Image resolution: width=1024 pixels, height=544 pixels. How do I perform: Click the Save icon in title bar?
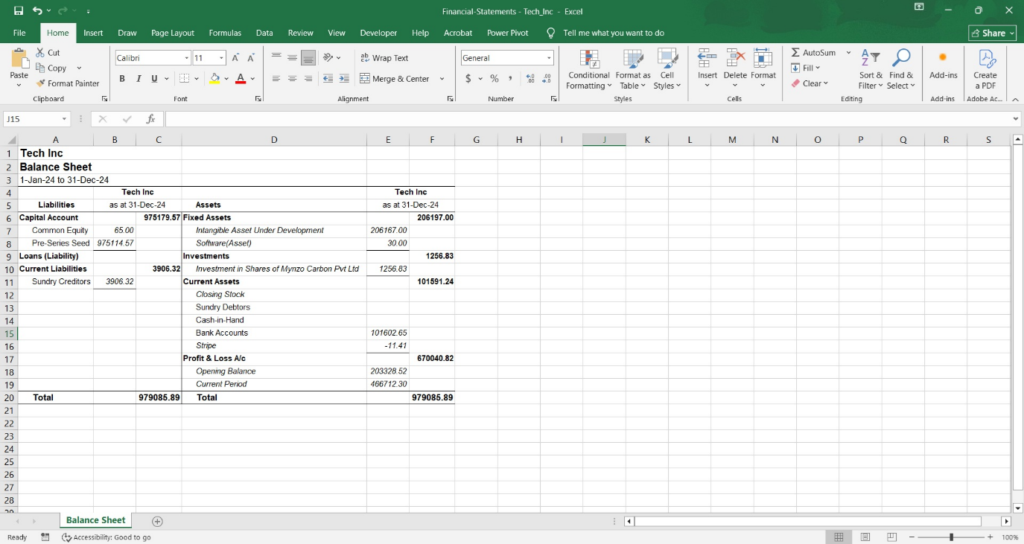18,11
